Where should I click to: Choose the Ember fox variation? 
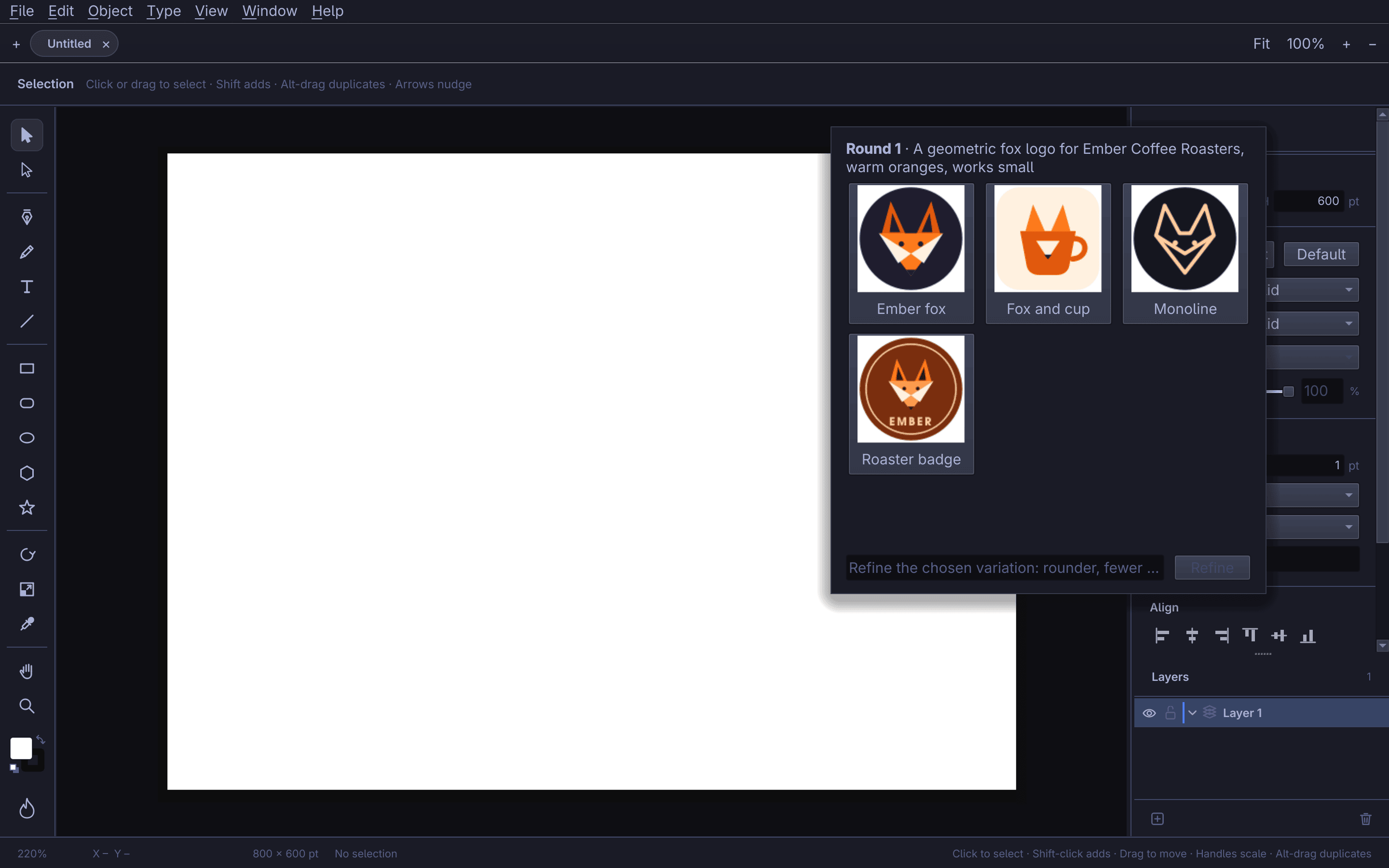click(x=911, y=254)
